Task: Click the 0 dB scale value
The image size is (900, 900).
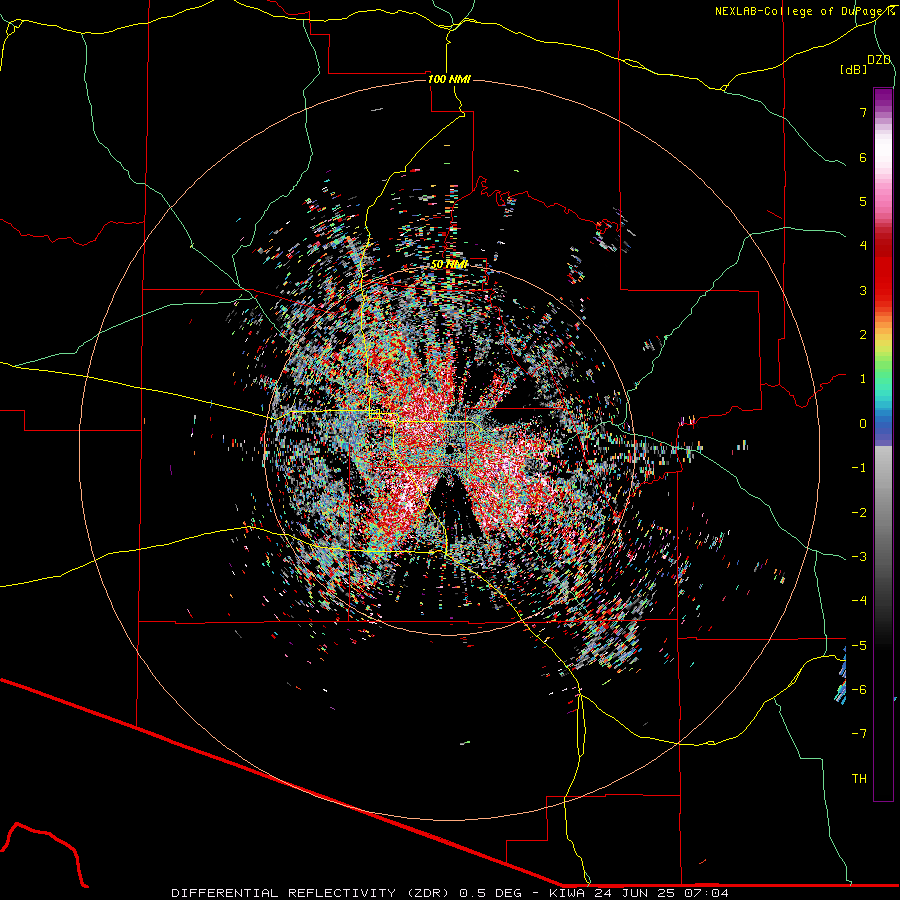Action: (x=863, y=424)
